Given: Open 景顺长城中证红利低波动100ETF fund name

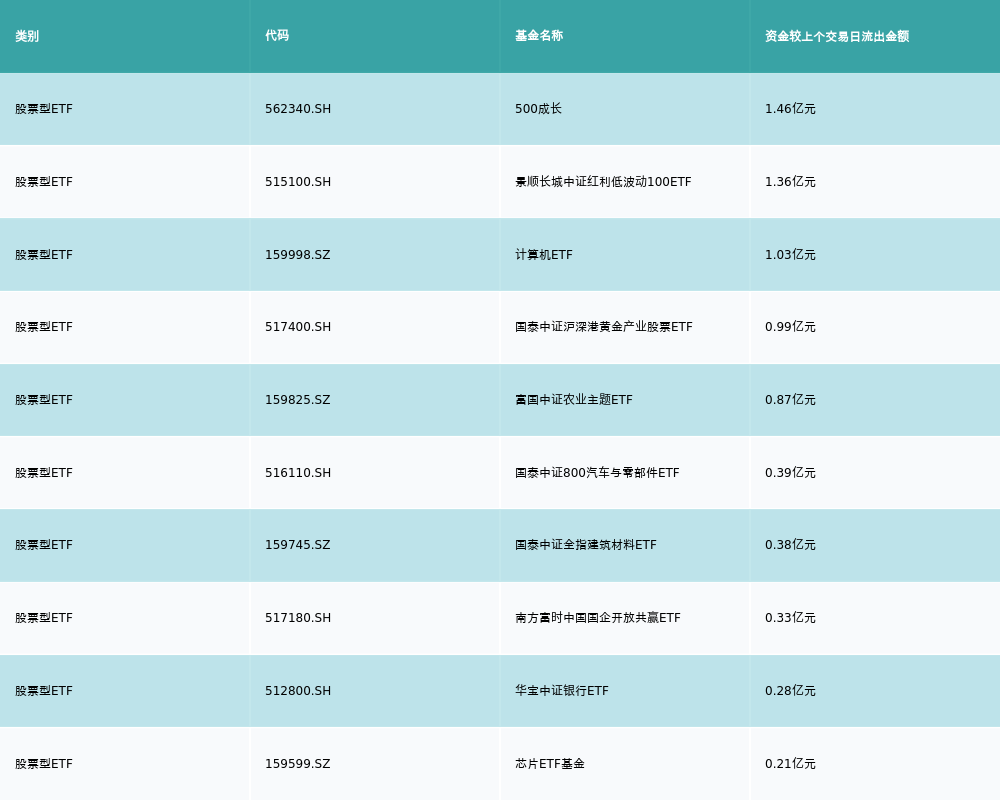Looking at the screenshot, I should 603,182.
